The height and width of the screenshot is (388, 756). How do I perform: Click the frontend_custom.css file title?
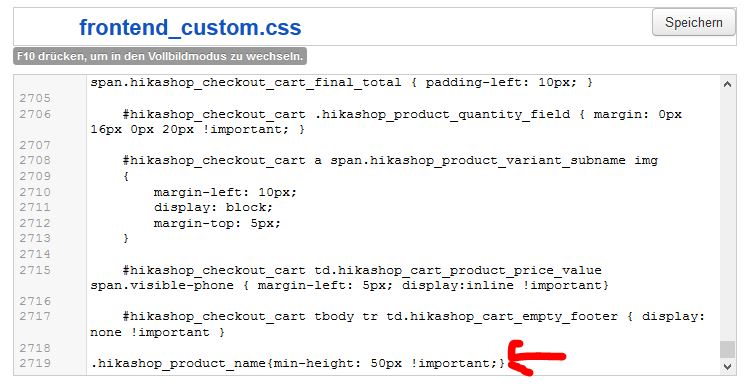pos(190,27)
